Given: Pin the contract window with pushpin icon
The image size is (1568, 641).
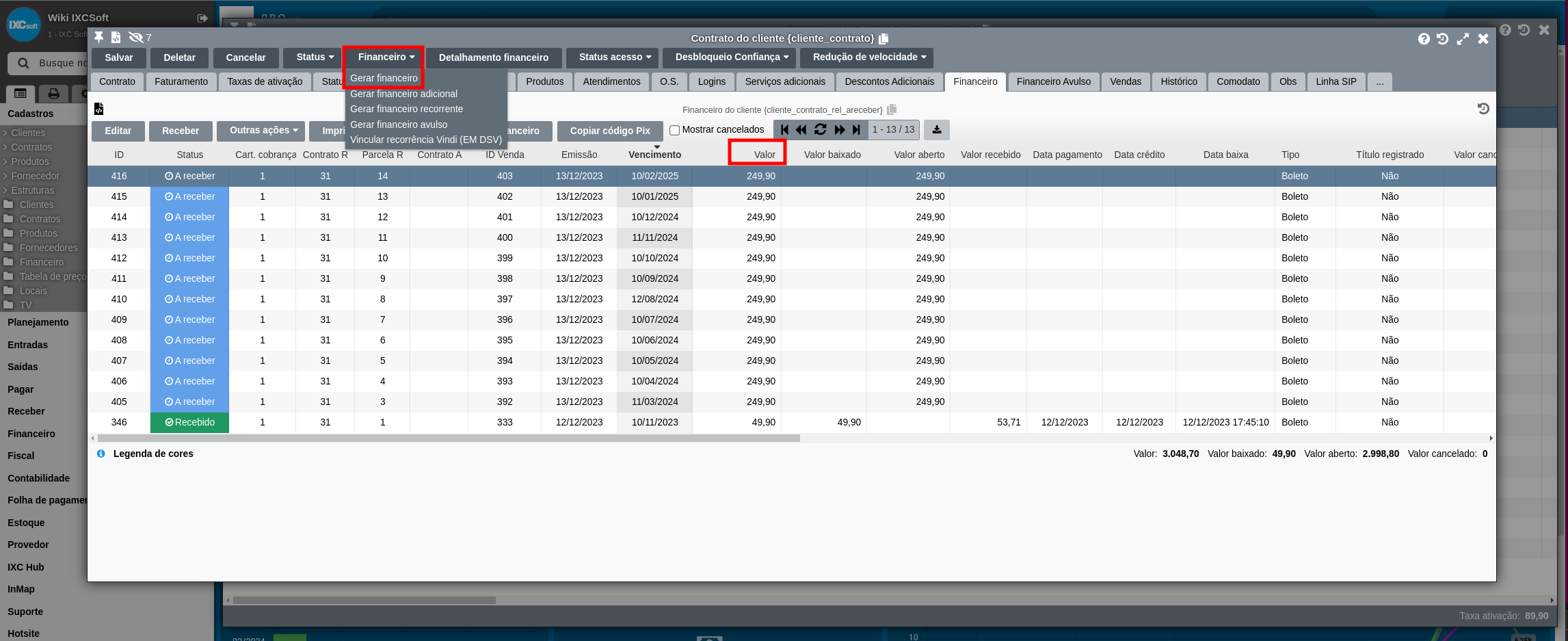Looking at the screenshot, I should 99,37.
